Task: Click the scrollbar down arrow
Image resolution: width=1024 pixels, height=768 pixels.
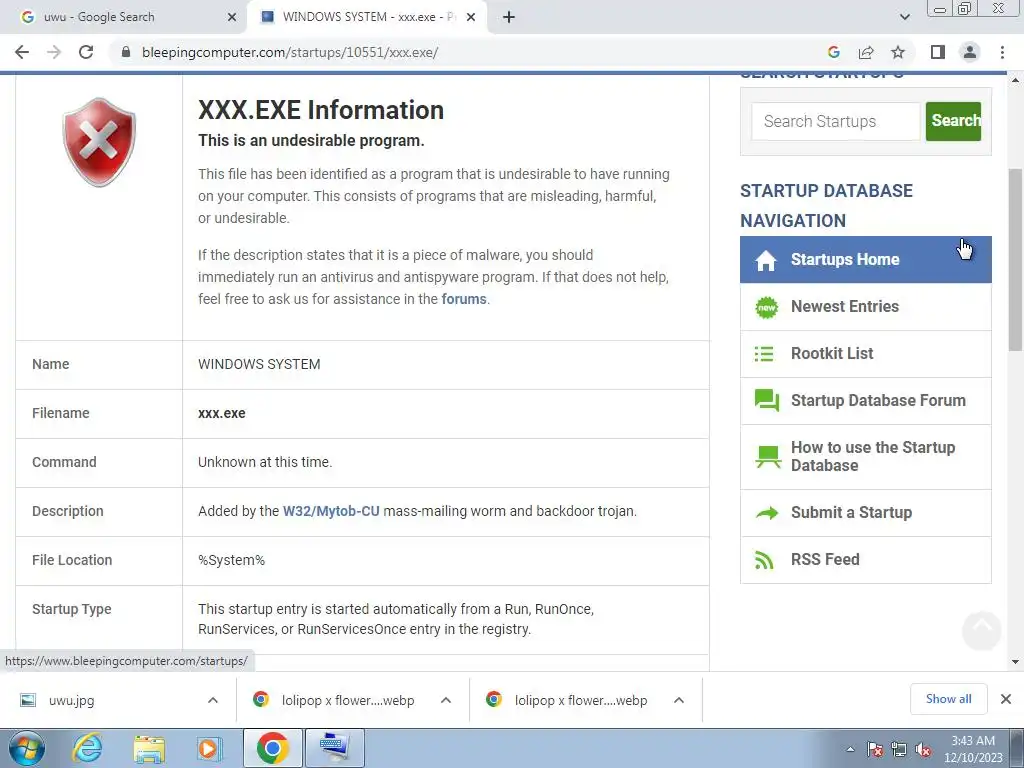Action: [1016, 662]
